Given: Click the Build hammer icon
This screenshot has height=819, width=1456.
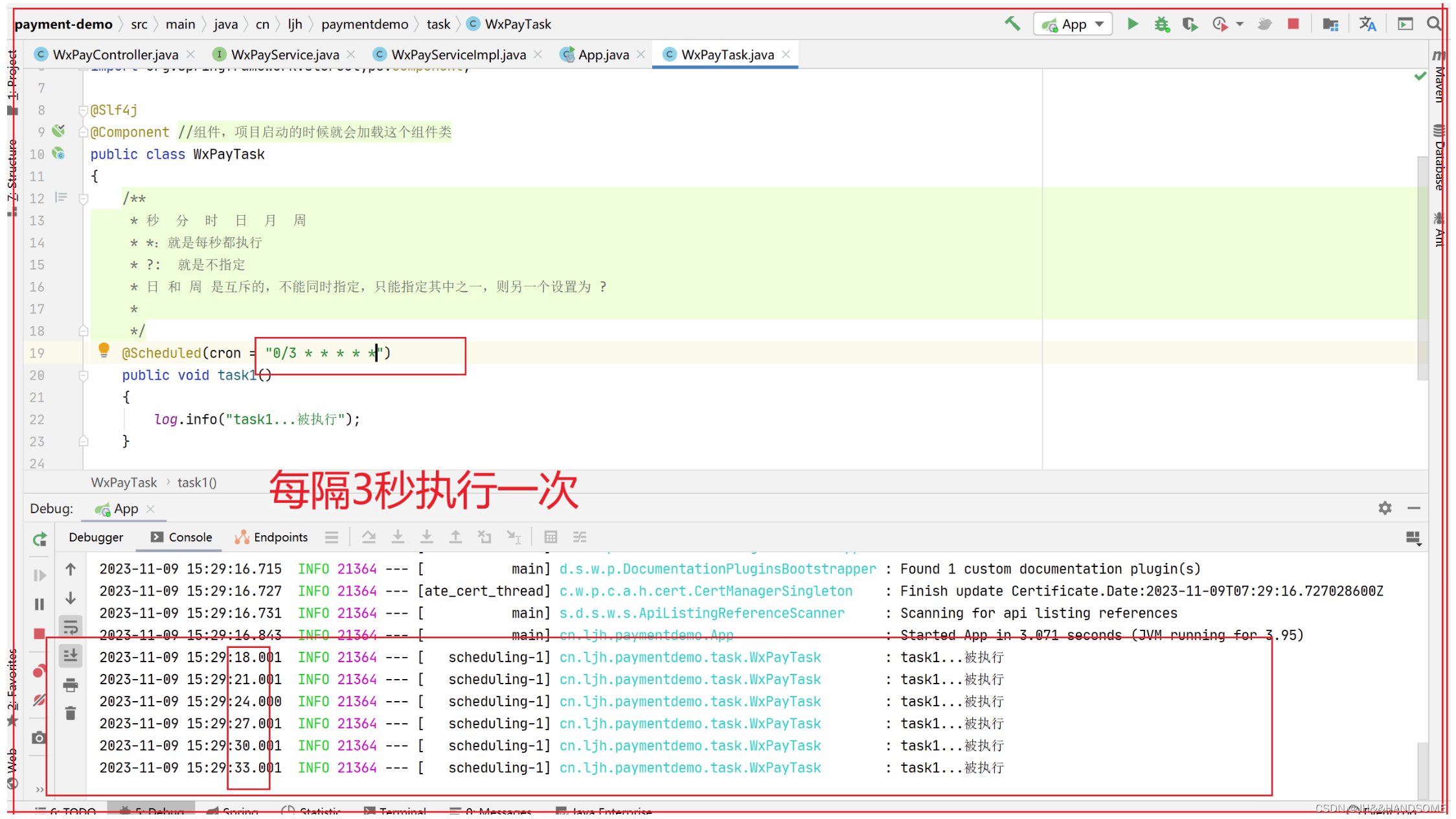Looking at the screenshot, I should point(1012,24).
